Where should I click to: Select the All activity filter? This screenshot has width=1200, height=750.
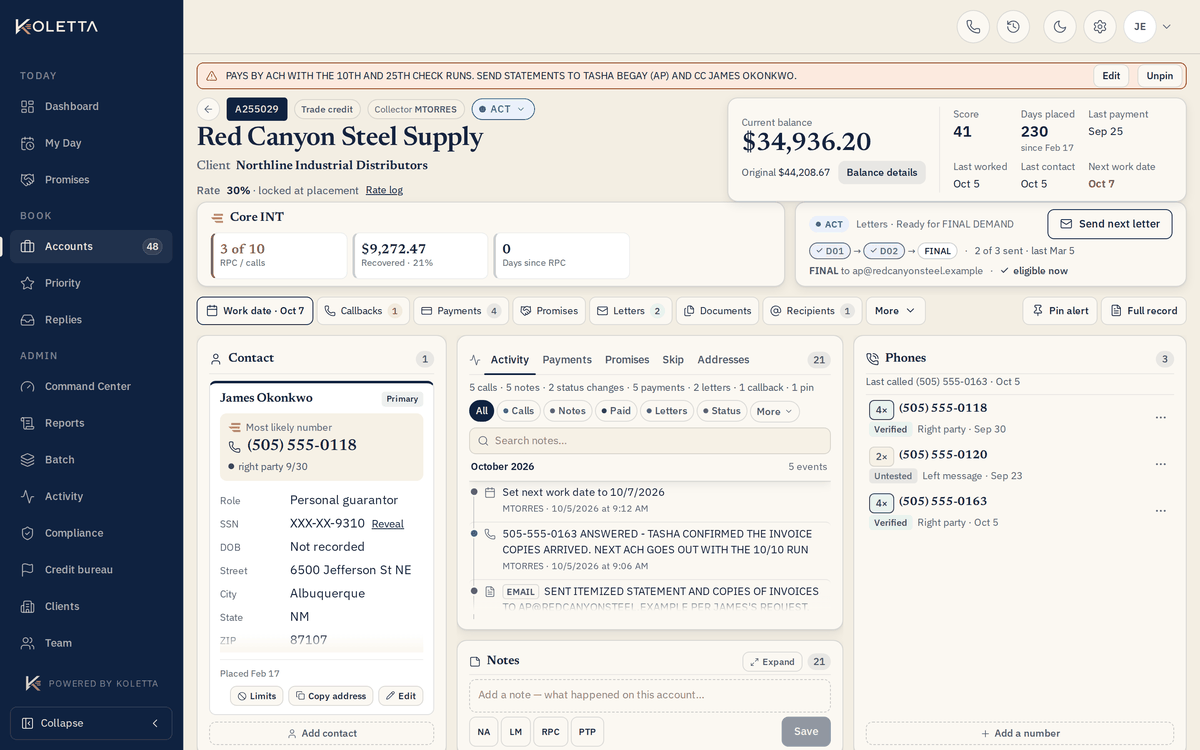point(482,411)
